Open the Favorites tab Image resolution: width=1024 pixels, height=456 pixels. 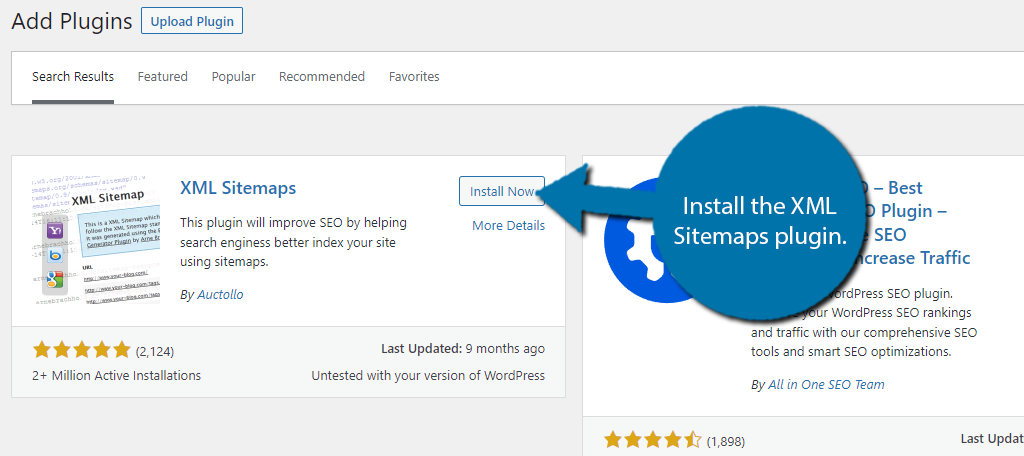point(414,77)
